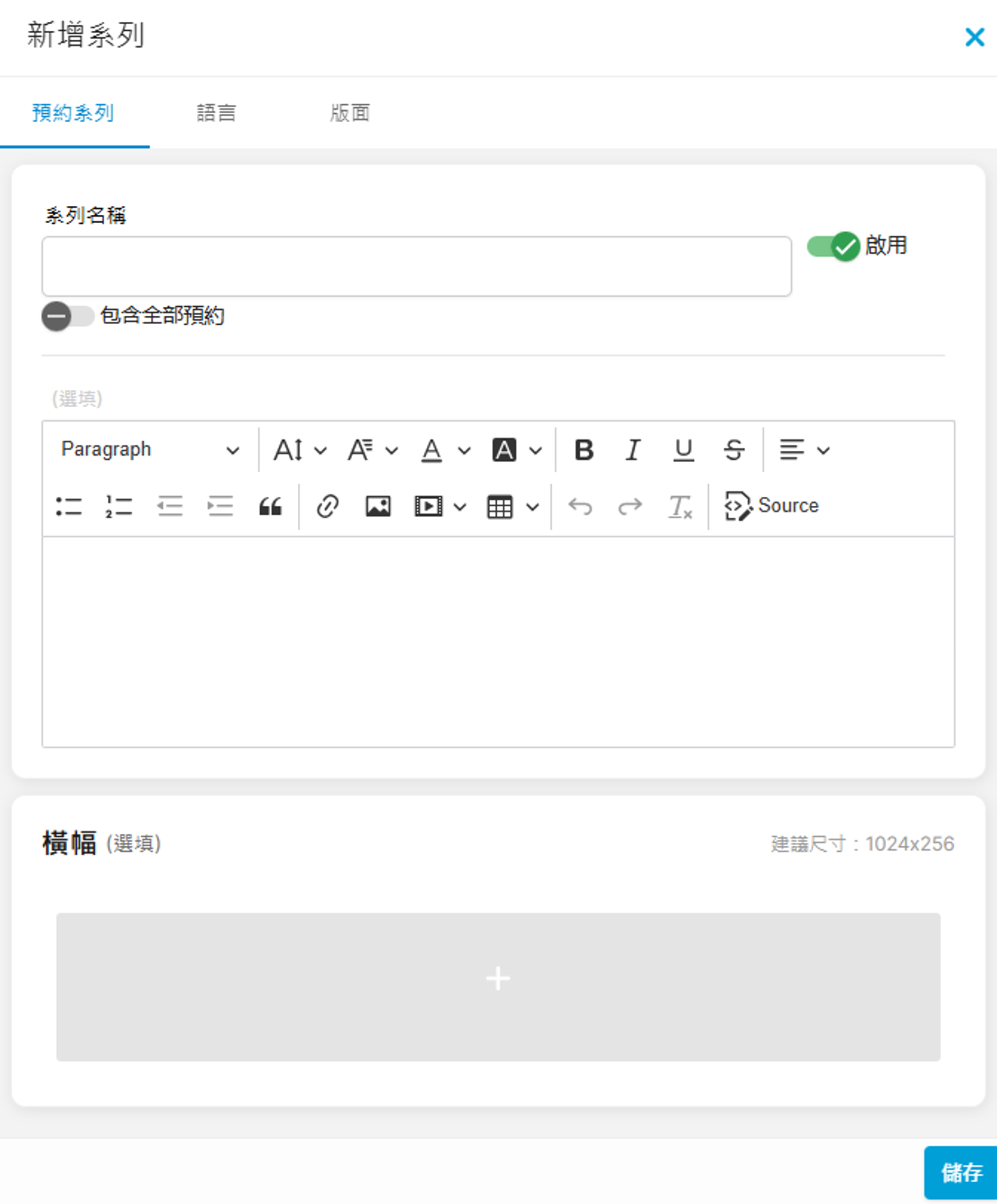
Task: Open the Paragraph heading dropdown
Action: pyautogui.click(x=150, y=450)
